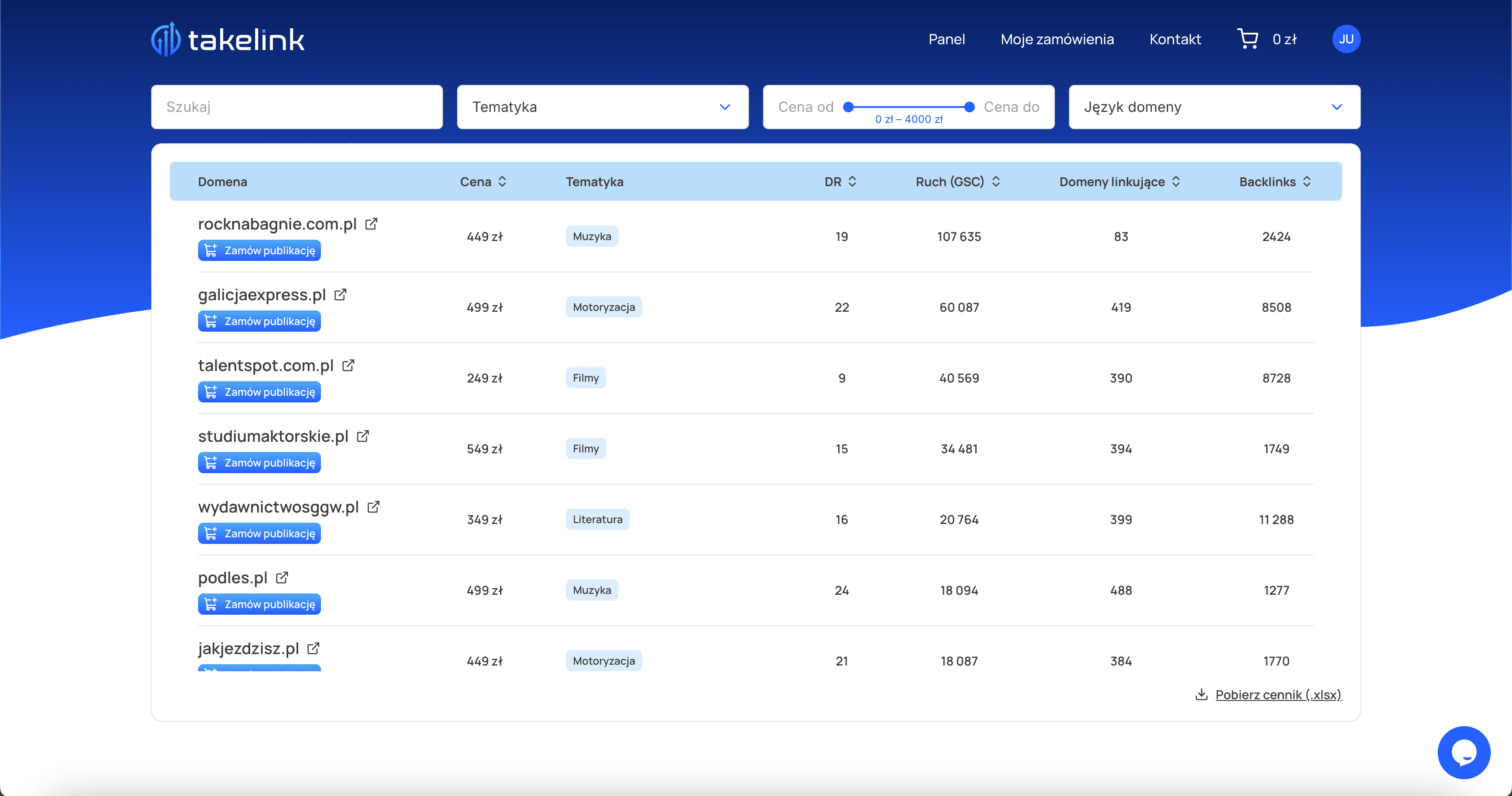Open domain jakjezdzisz.pl
This screenshot has width=1512, height=796.
[248, 648]
